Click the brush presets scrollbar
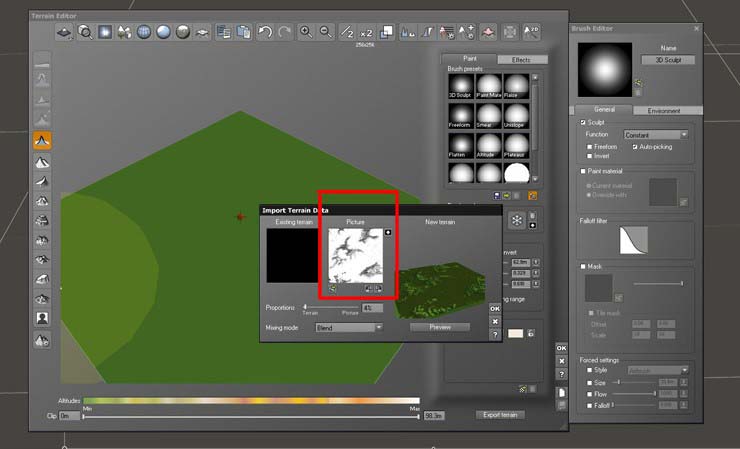The height and width of the screenshot is (449, 740). [x=535, y=128]
